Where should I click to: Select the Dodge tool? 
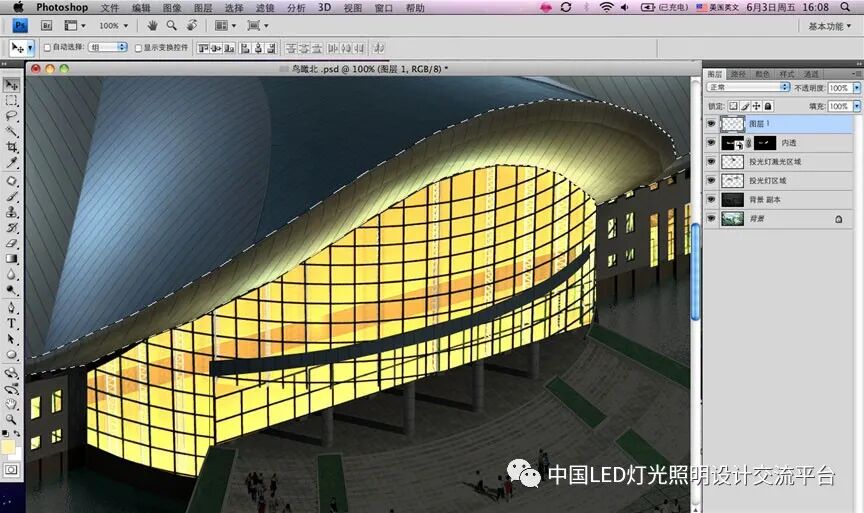coord(11,289)
